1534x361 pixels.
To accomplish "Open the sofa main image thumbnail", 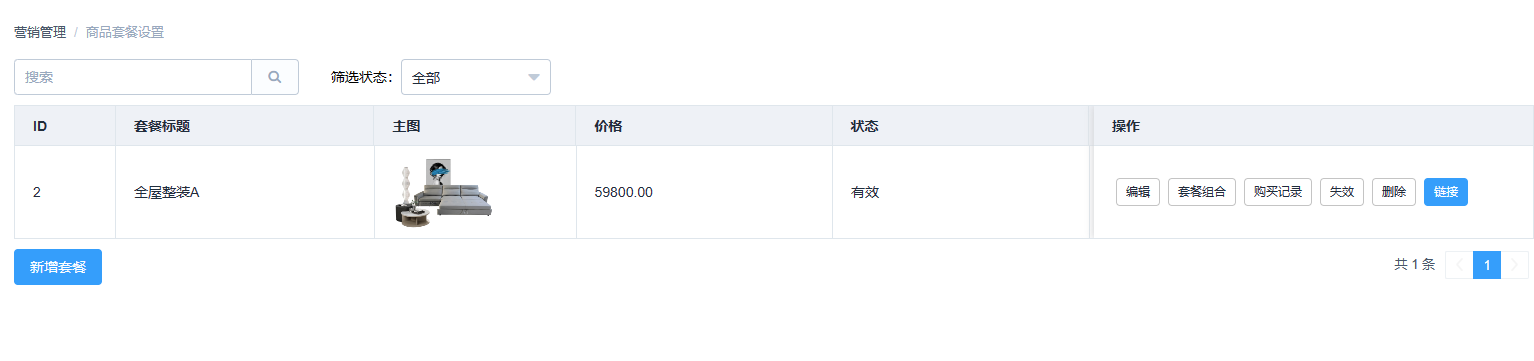I will [443, 192].
